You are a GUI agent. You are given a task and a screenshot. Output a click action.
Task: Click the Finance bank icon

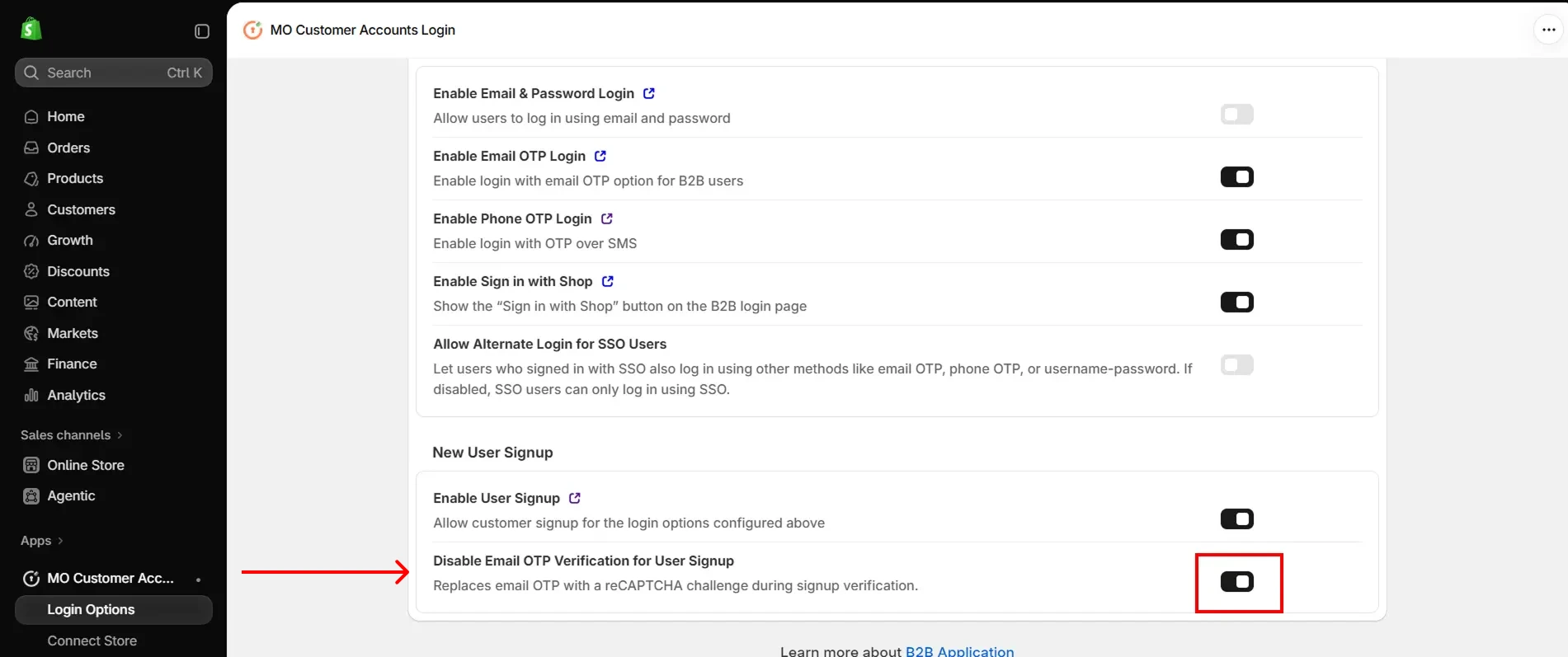pyautogui.click(x=31, y=364)
